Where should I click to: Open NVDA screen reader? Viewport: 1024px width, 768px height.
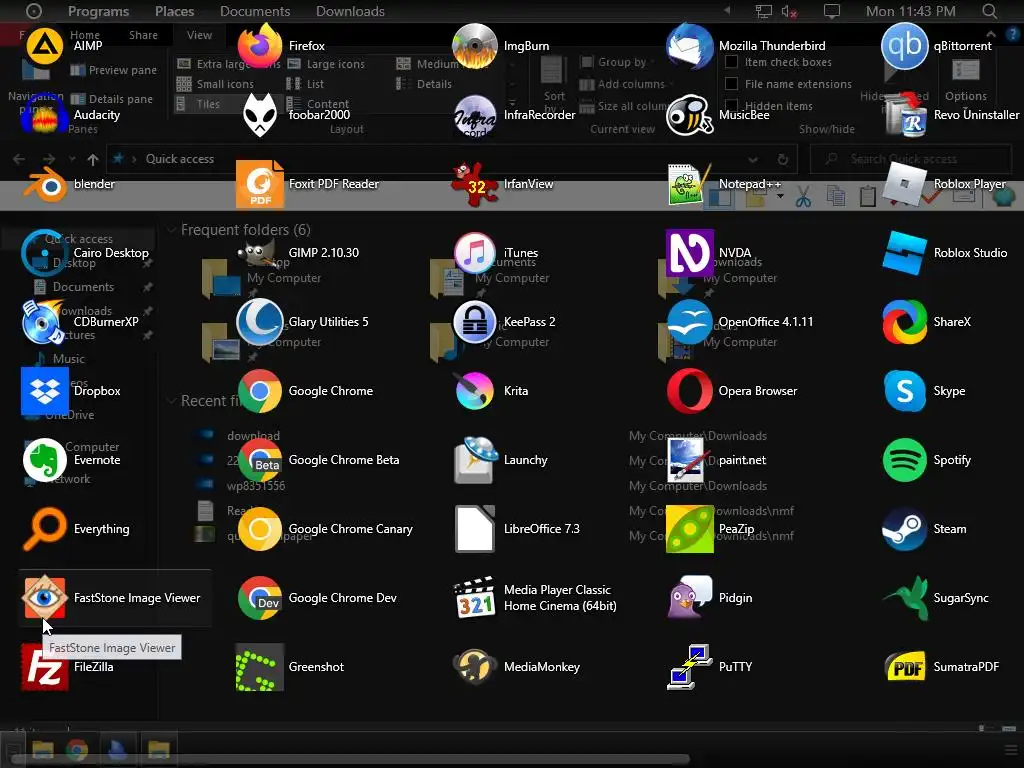coord(711,253)
